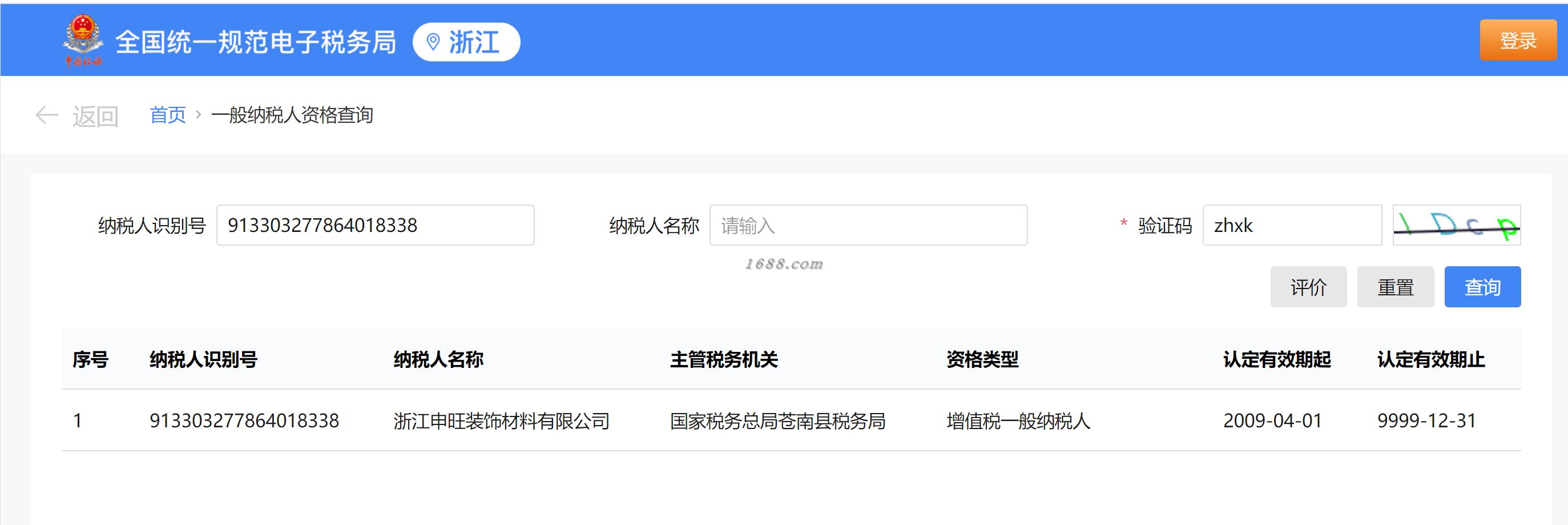
Task: Click the sequence number 1 in the result row
Action: coord(77,421)
